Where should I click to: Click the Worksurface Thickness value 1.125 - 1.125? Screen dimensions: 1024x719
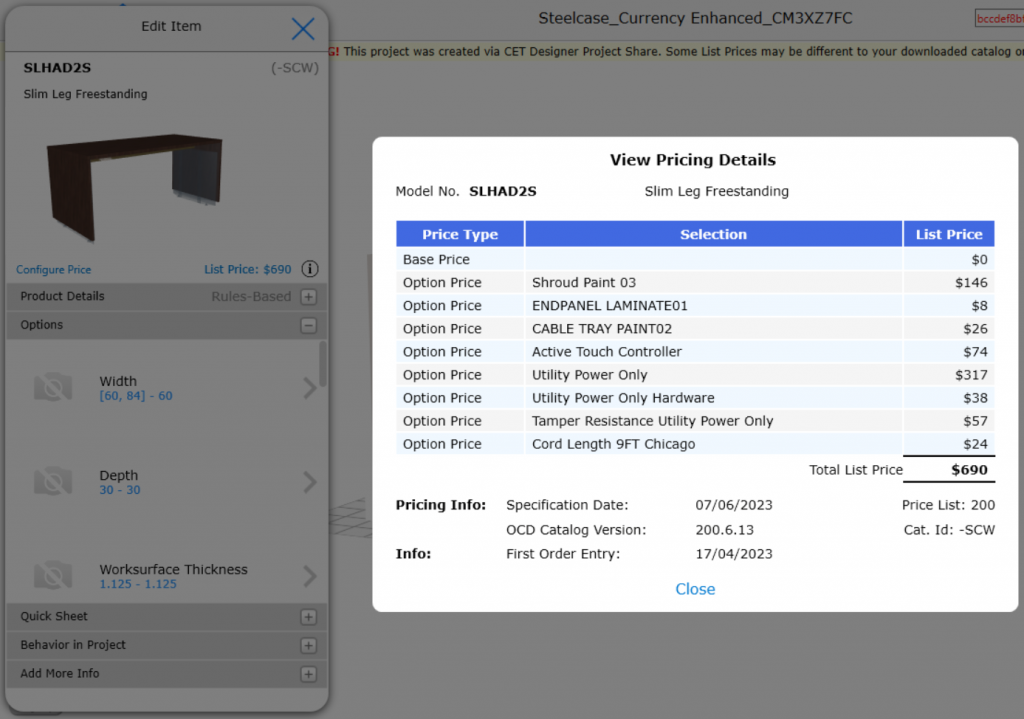[138, 584]
